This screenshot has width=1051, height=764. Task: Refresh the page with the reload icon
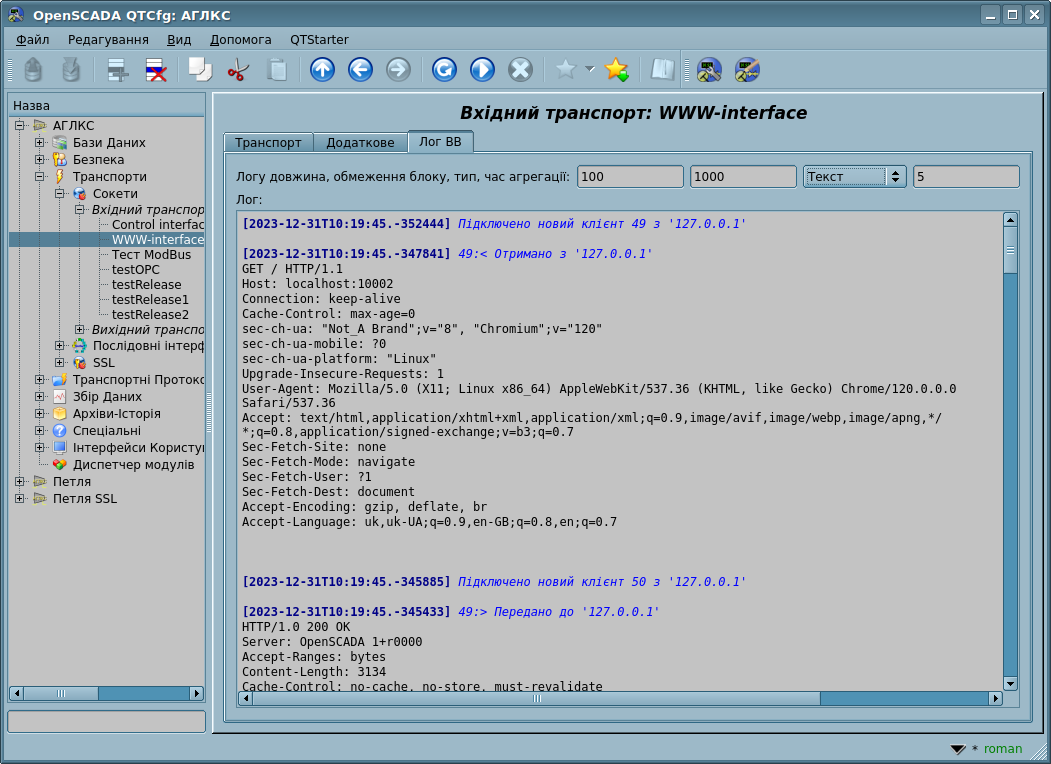click(444, 70)
